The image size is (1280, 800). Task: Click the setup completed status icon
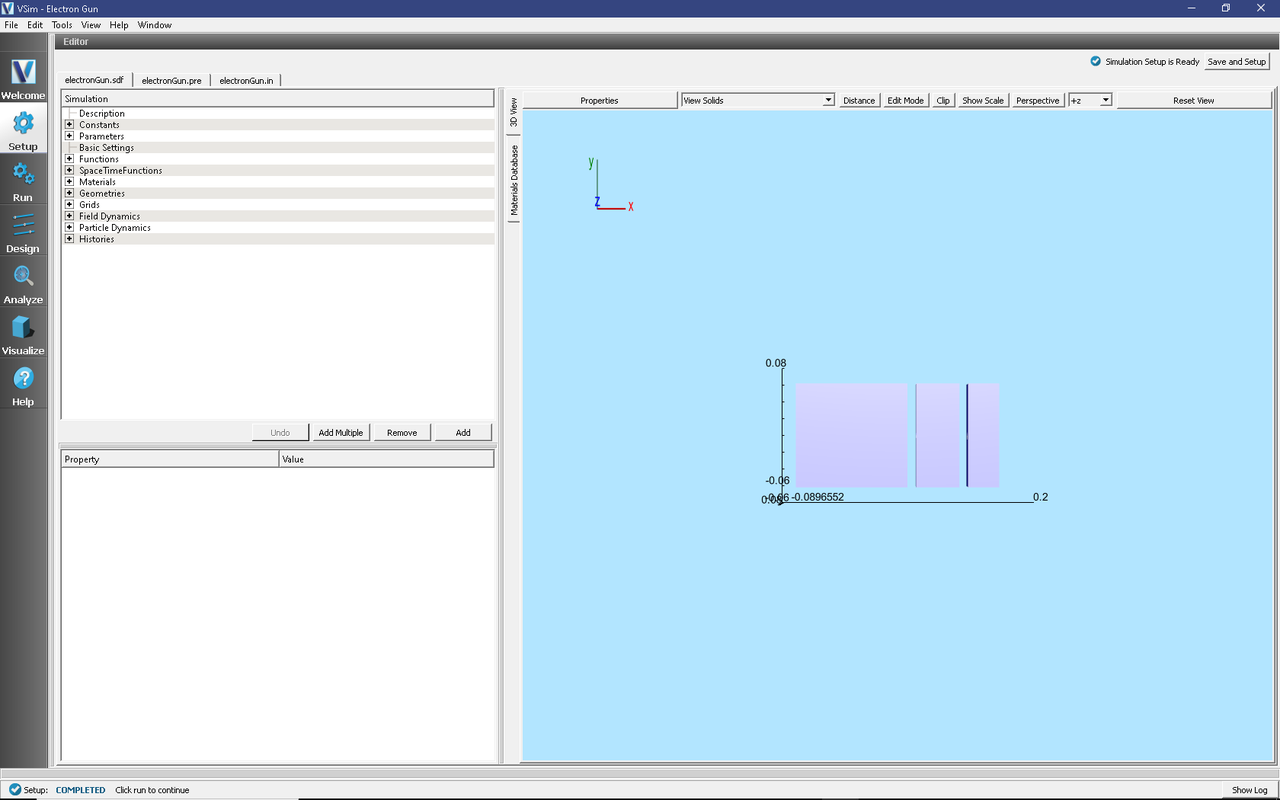click(x=14, y=790)
